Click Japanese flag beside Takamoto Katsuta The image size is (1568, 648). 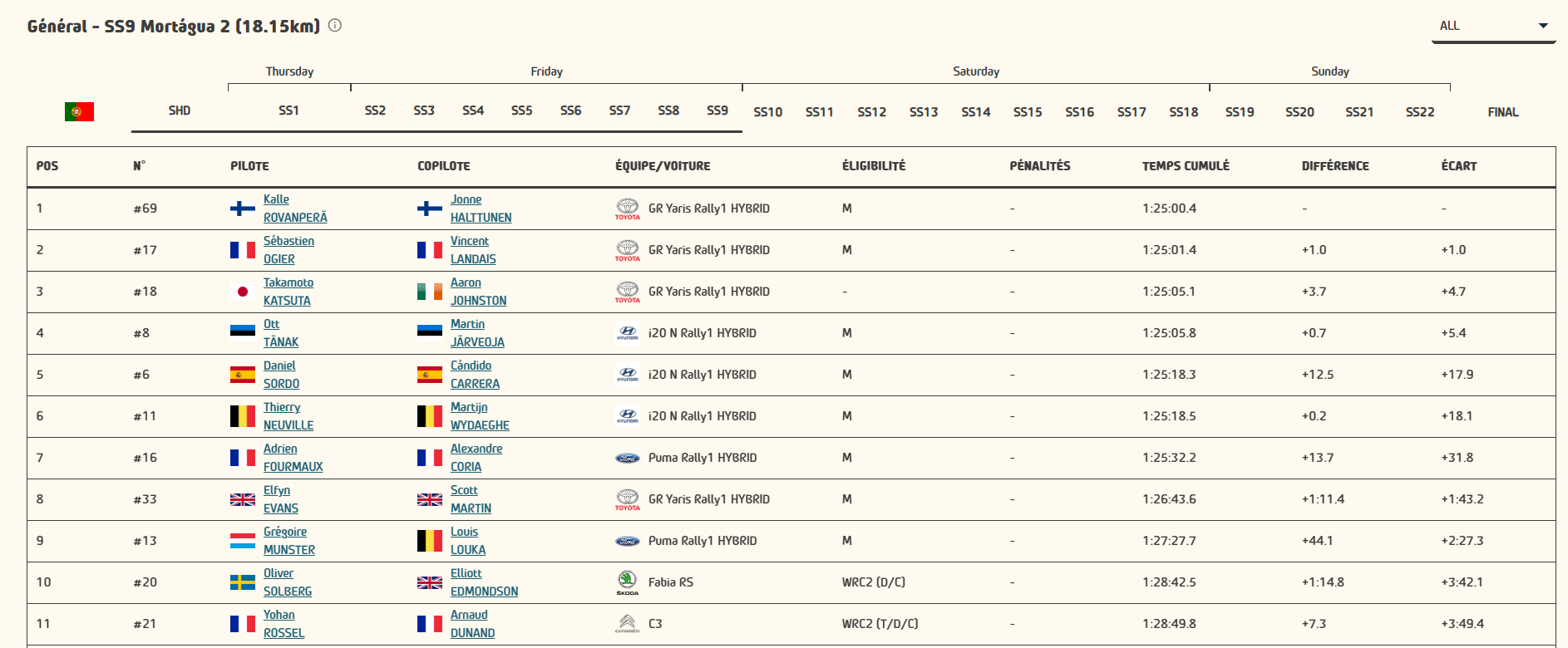(242, 292)
